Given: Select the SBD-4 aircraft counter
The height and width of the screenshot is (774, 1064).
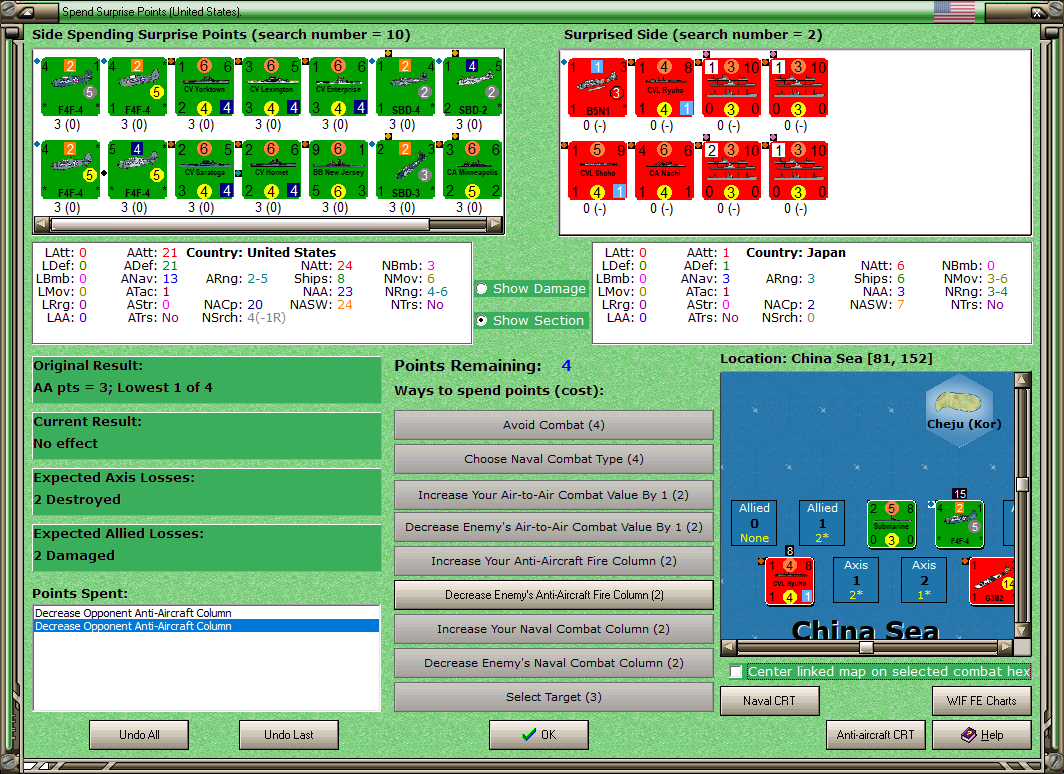Looking at the screenshot, I should 405,87.
